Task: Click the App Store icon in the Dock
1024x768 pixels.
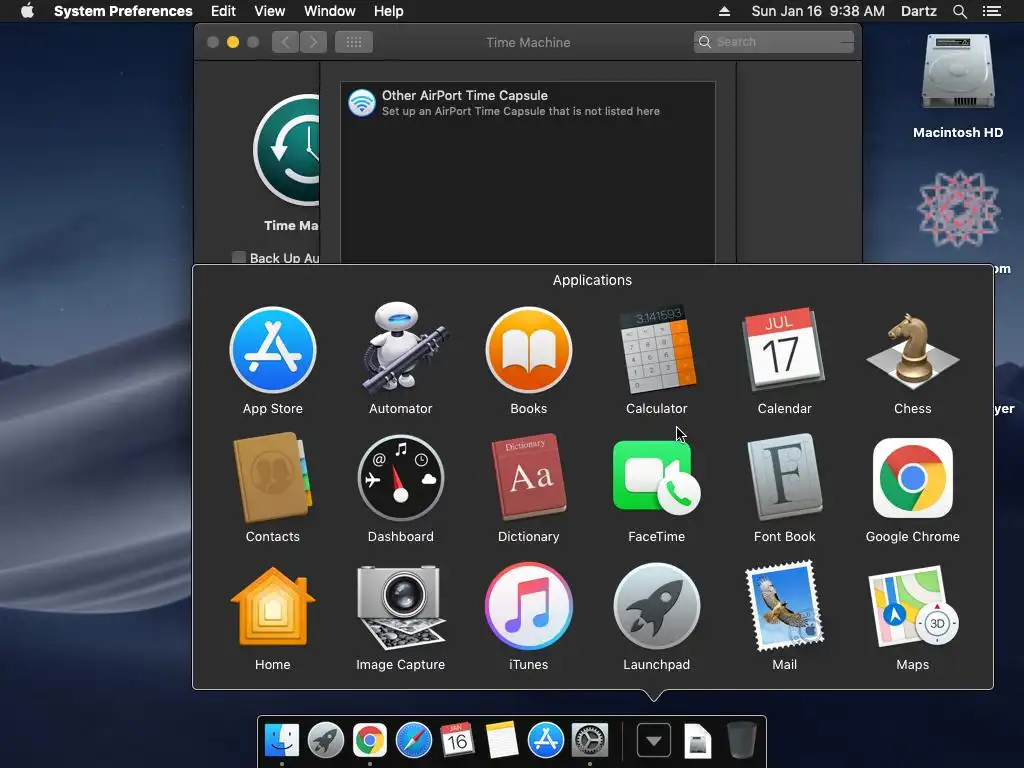Action: tap(545, 741)
